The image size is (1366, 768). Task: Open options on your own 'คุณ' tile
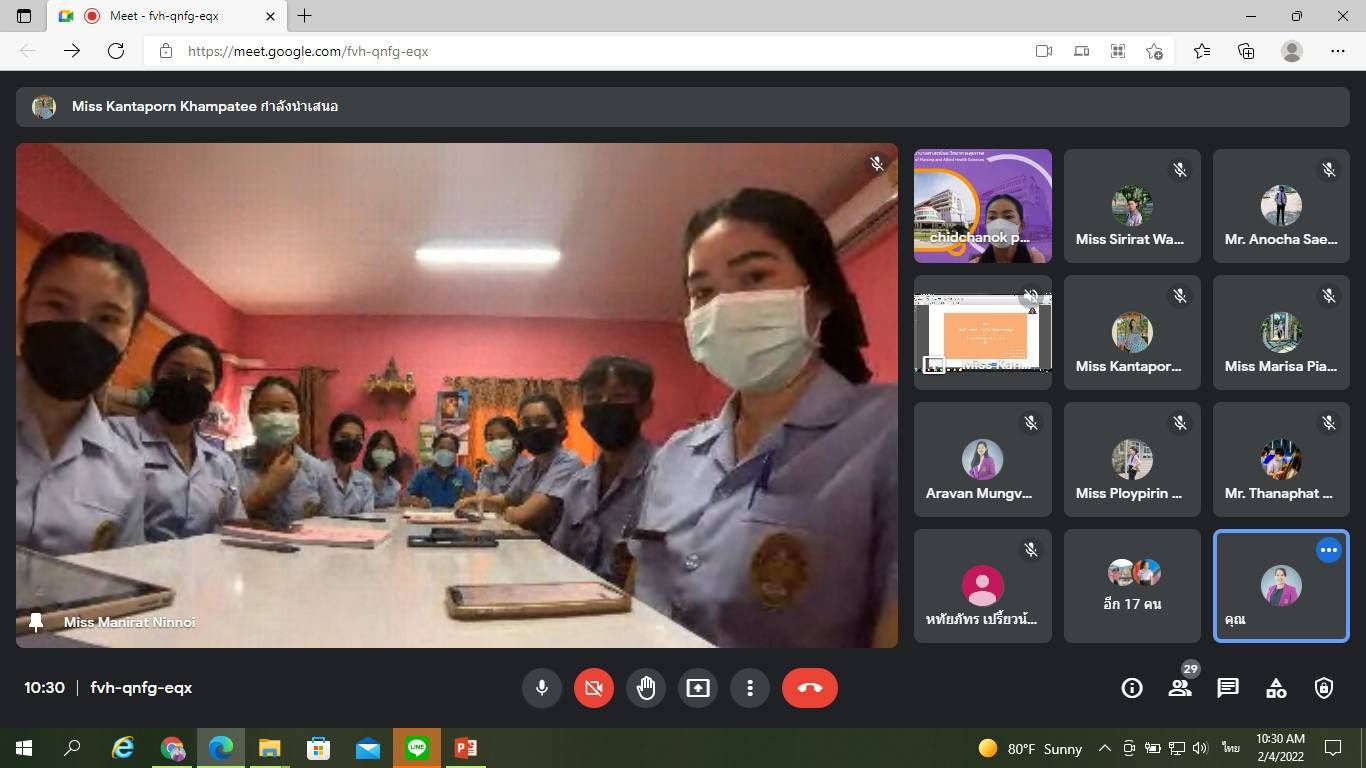tap(1328, 550)
